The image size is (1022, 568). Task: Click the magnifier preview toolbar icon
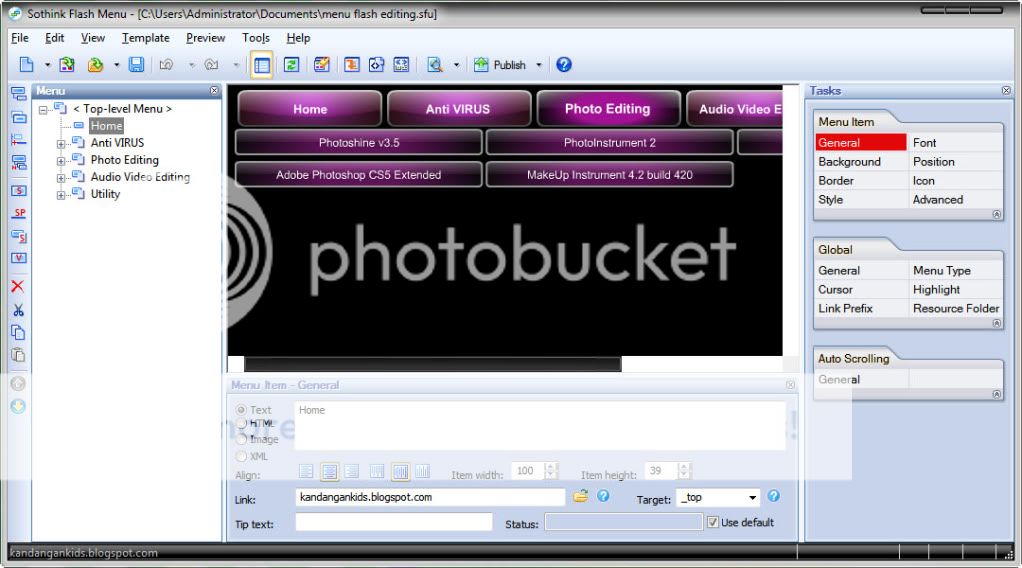(435, 65)
